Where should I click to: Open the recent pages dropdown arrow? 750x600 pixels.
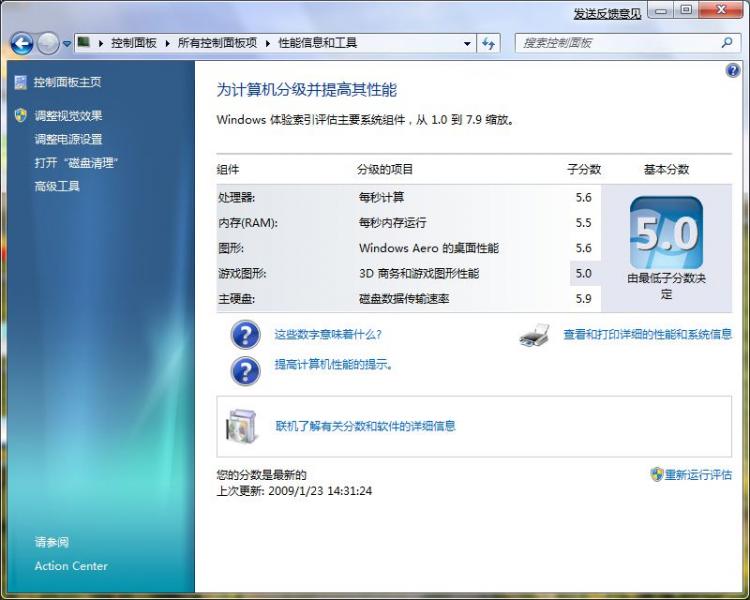coord(67,44)
